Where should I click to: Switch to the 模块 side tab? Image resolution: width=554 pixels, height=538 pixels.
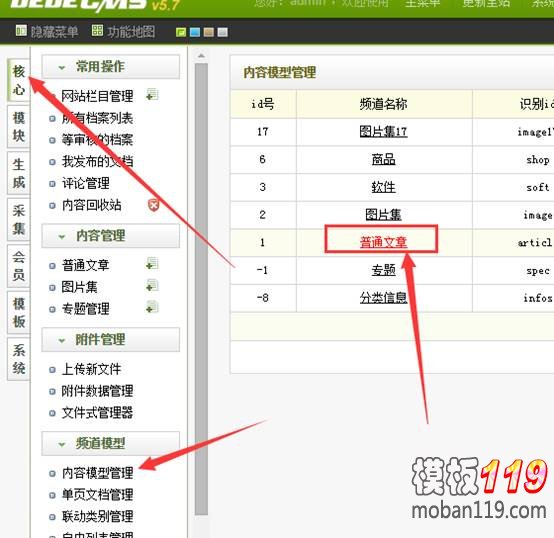coord(18,126)
